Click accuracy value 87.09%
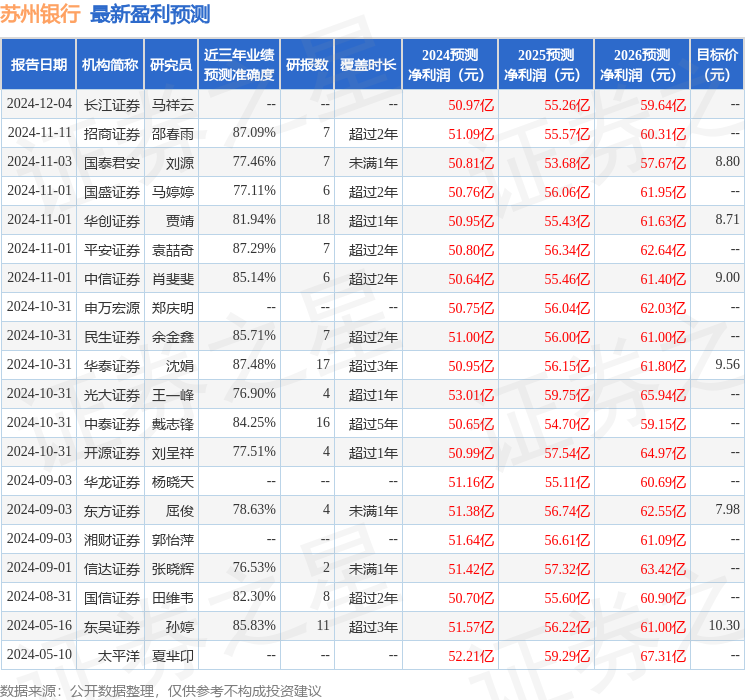 [254, 133]
